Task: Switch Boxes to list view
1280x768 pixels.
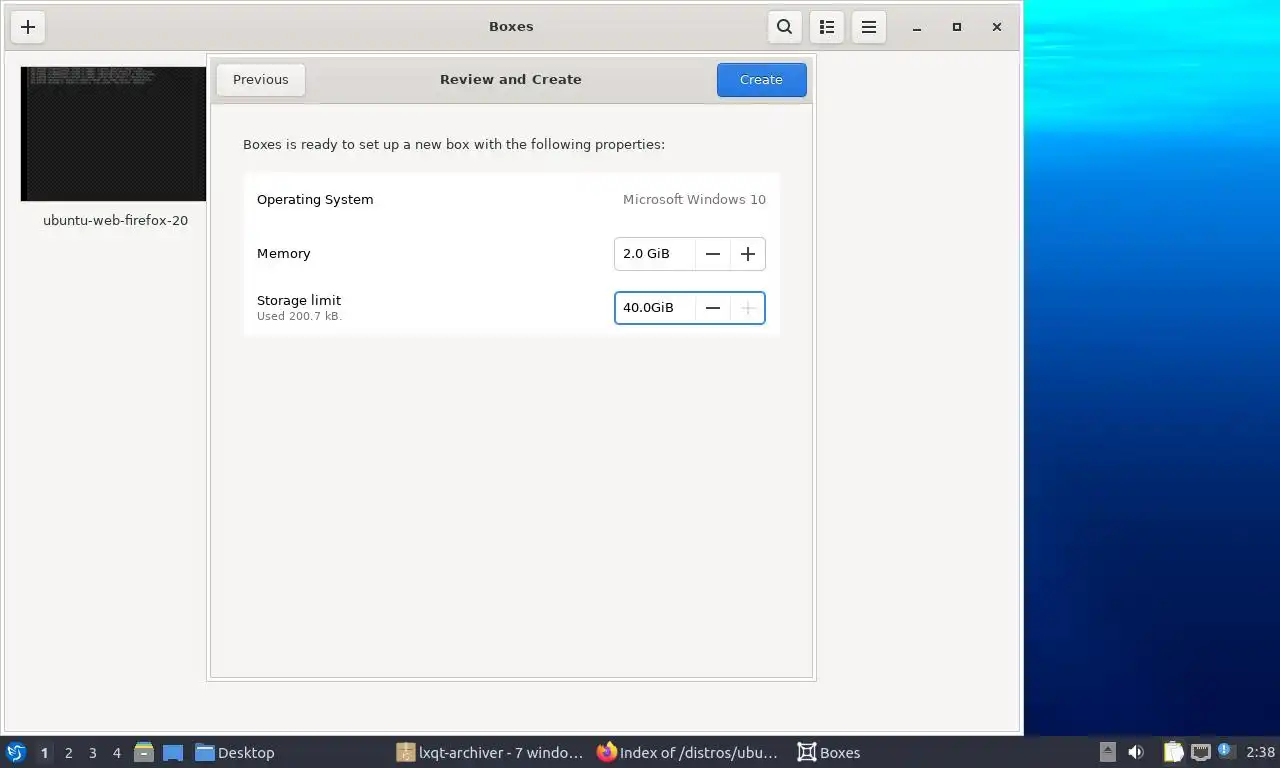Action: coord(827,27)
